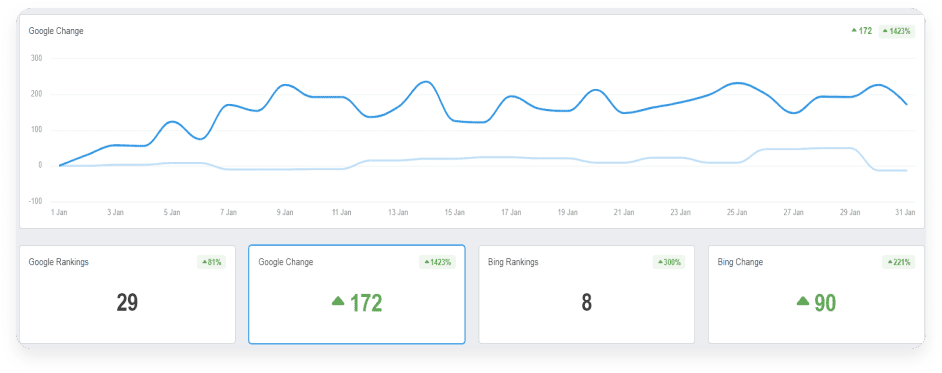Click the 5 Jan axis label
Viewport: 942px width, 373px height.
[x=172, y=213]
